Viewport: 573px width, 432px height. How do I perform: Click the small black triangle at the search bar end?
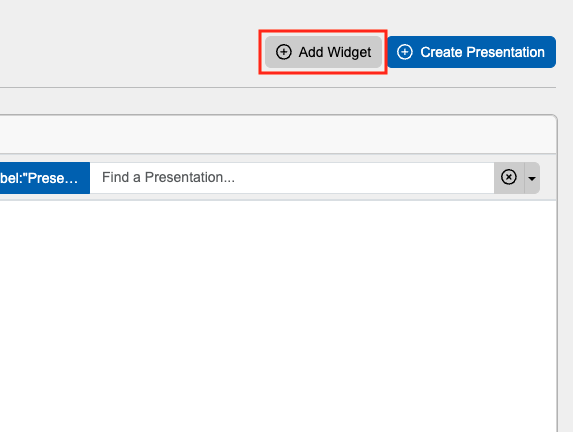(x=532, y=179)
